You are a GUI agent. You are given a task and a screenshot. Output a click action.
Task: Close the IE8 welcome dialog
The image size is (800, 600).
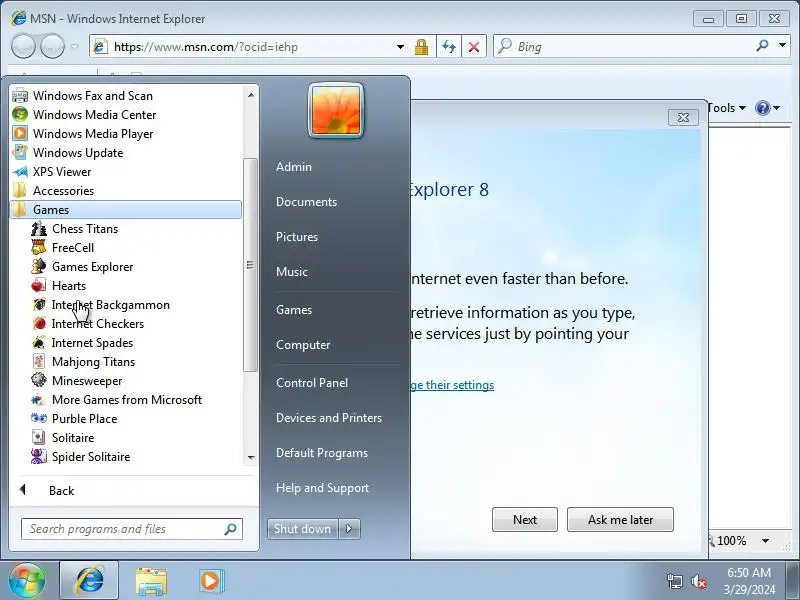683,117
